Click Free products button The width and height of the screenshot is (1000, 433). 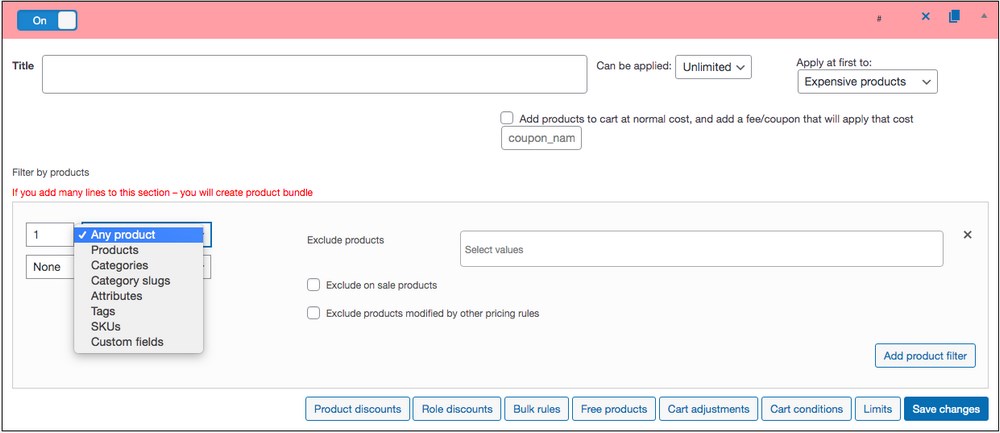click(614, 409)
